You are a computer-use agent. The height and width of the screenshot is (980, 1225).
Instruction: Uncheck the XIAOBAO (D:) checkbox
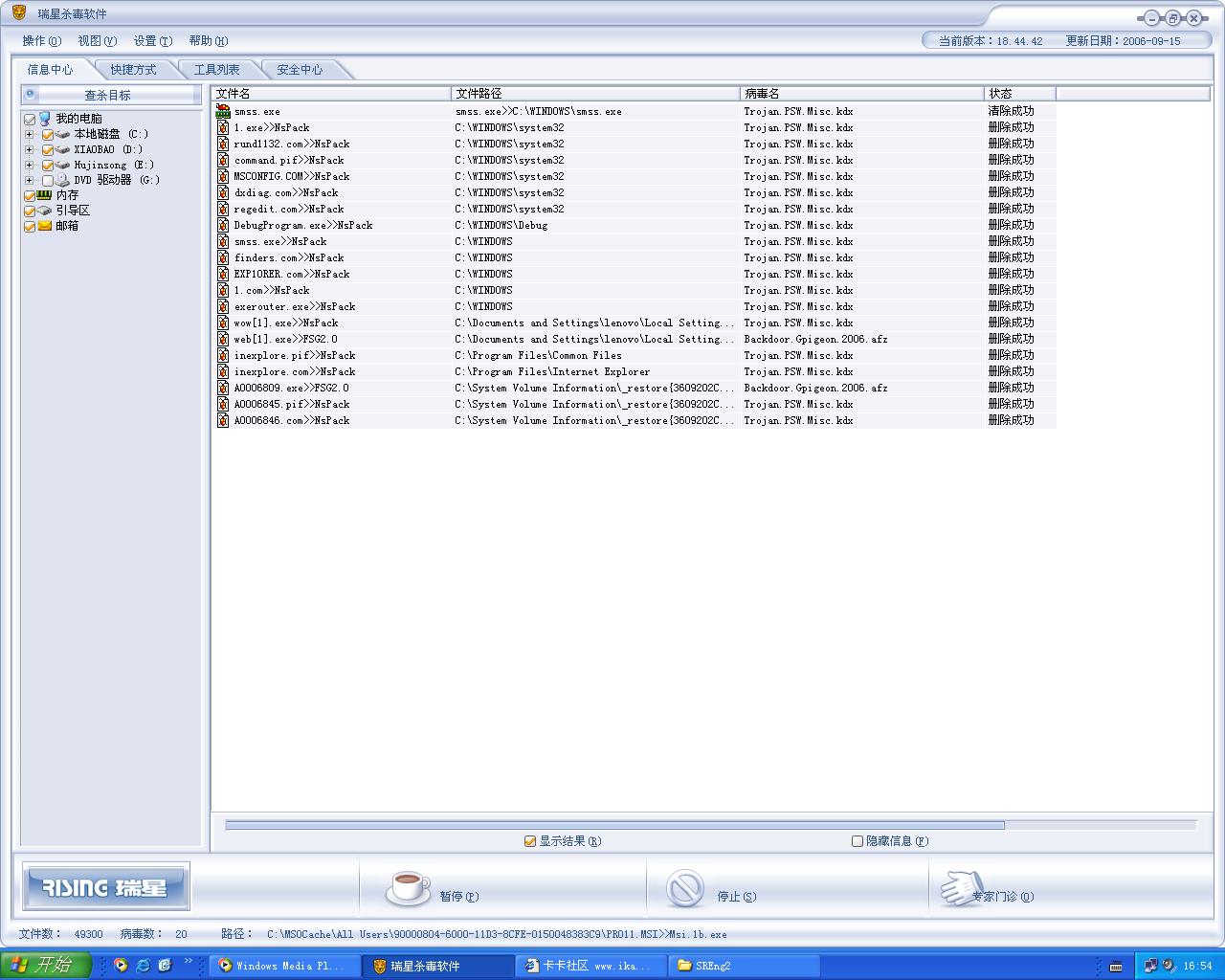[x=48, y=150]
